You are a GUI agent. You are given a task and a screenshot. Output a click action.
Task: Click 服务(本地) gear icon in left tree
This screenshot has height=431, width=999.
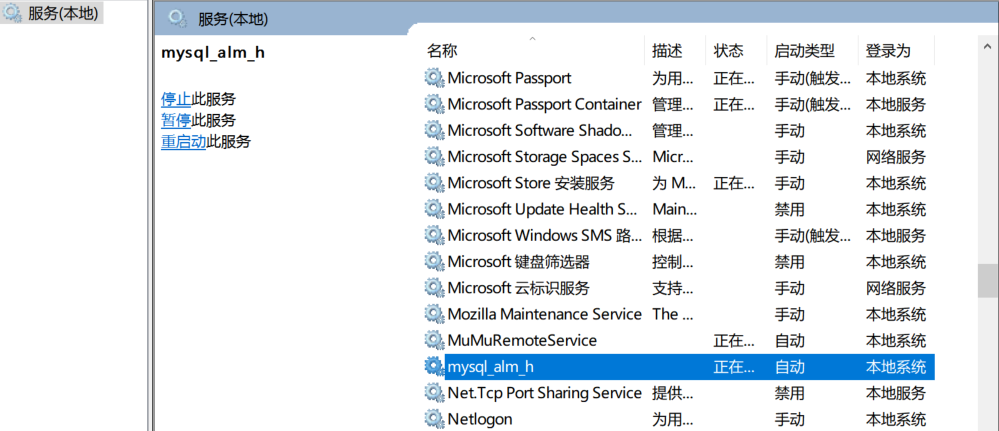tap(13, 13)
